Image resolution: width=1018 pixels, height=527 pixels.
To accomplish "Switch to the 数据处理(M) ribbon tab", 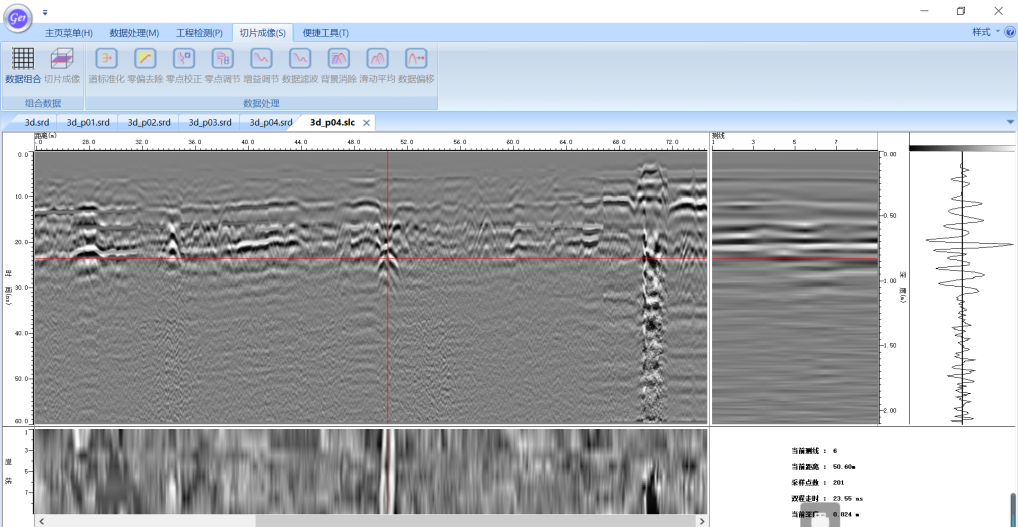I will pyautogui.click(x=134, y=33).
